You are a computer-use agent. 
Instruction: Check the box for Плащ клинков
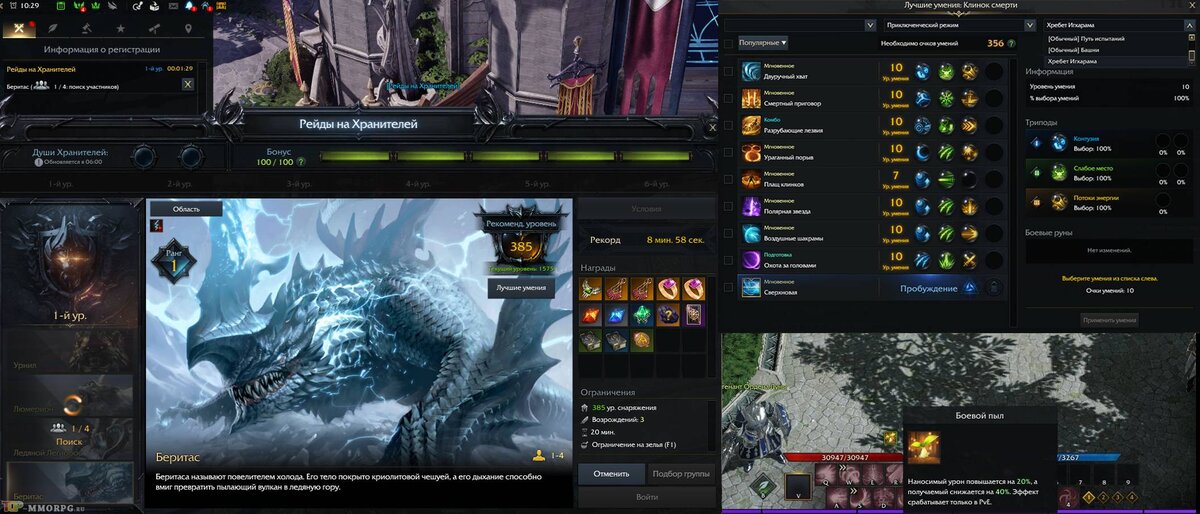pos(728,180)
